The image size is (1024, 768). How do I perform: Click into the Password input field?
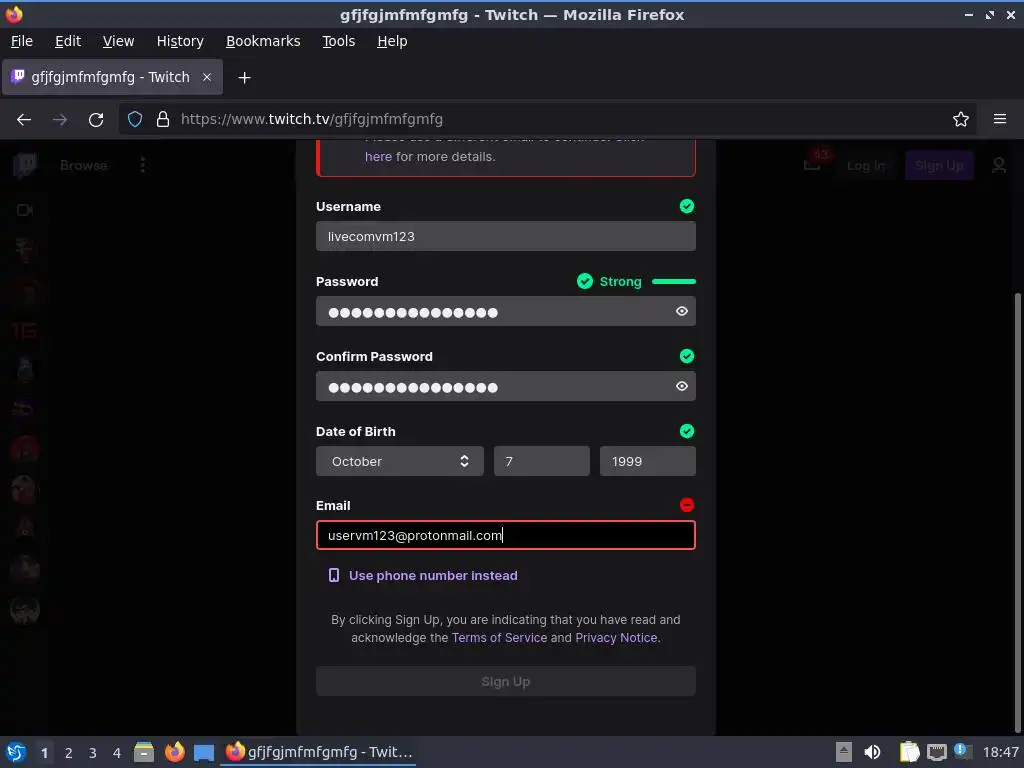pyautogui.click(x=505, y=312)
